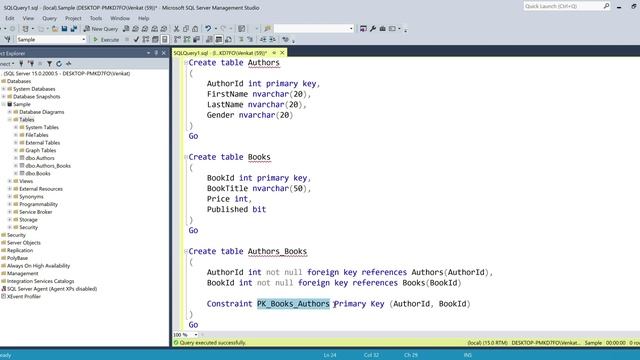Toggle Include Live Query Statistics

click(187, 40)
